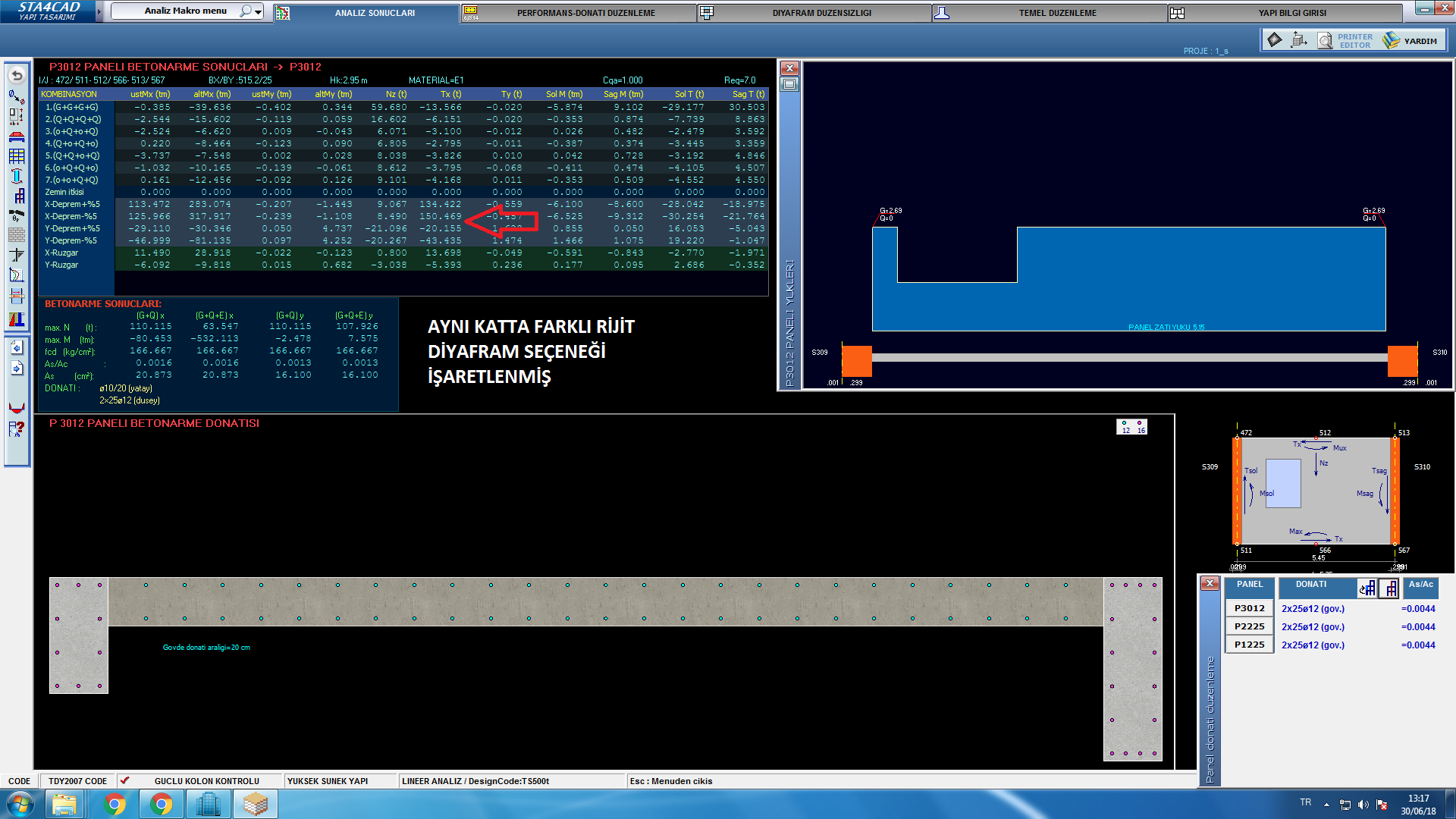
Task: Click the STA4CAD logo at top left
Action: click(49, 11)
